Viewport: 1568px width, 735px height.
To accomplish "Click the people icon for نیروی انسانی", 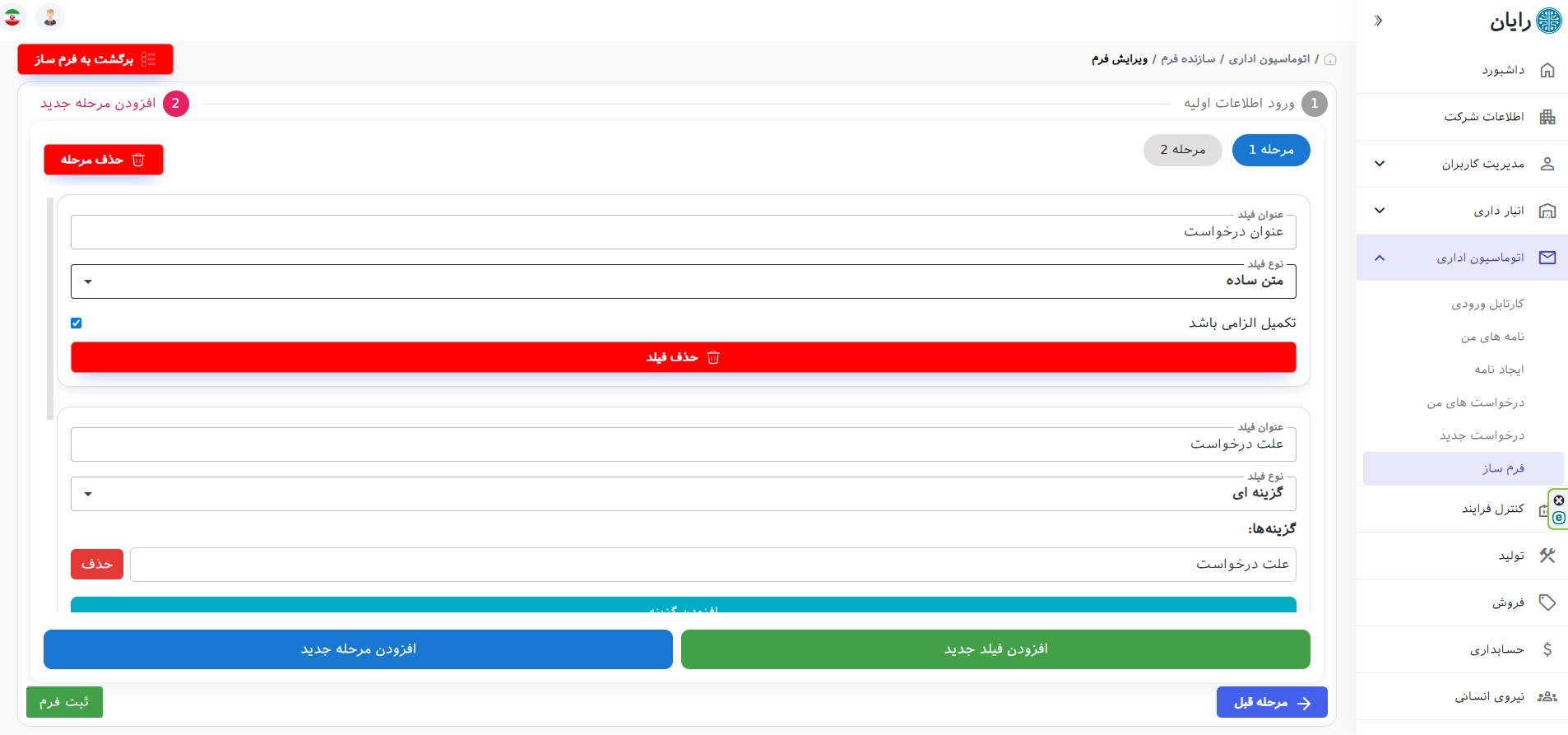I will pos(1547,696).
